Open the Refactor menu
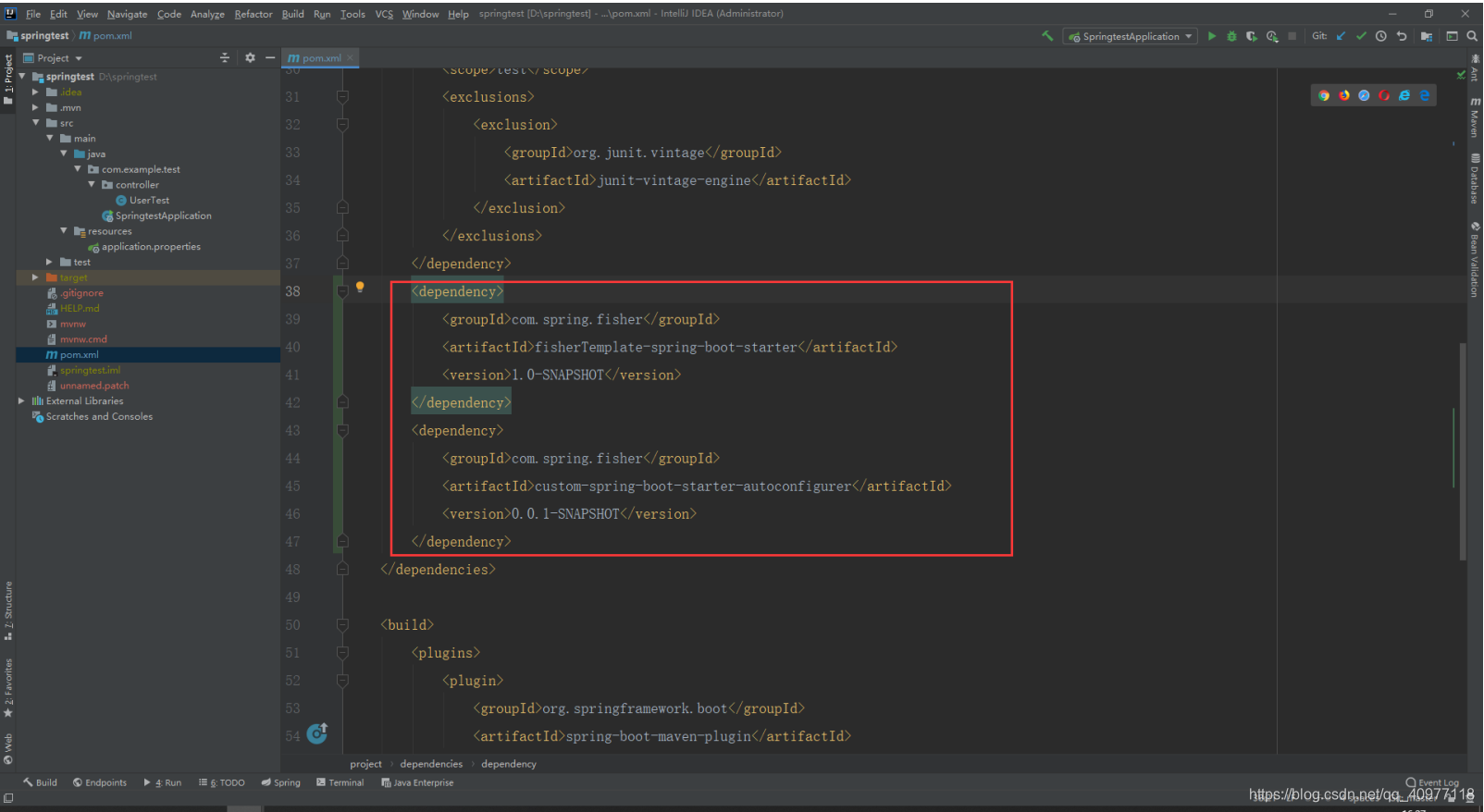Viewport: 1484px width, 812px height. click(254, 14)
